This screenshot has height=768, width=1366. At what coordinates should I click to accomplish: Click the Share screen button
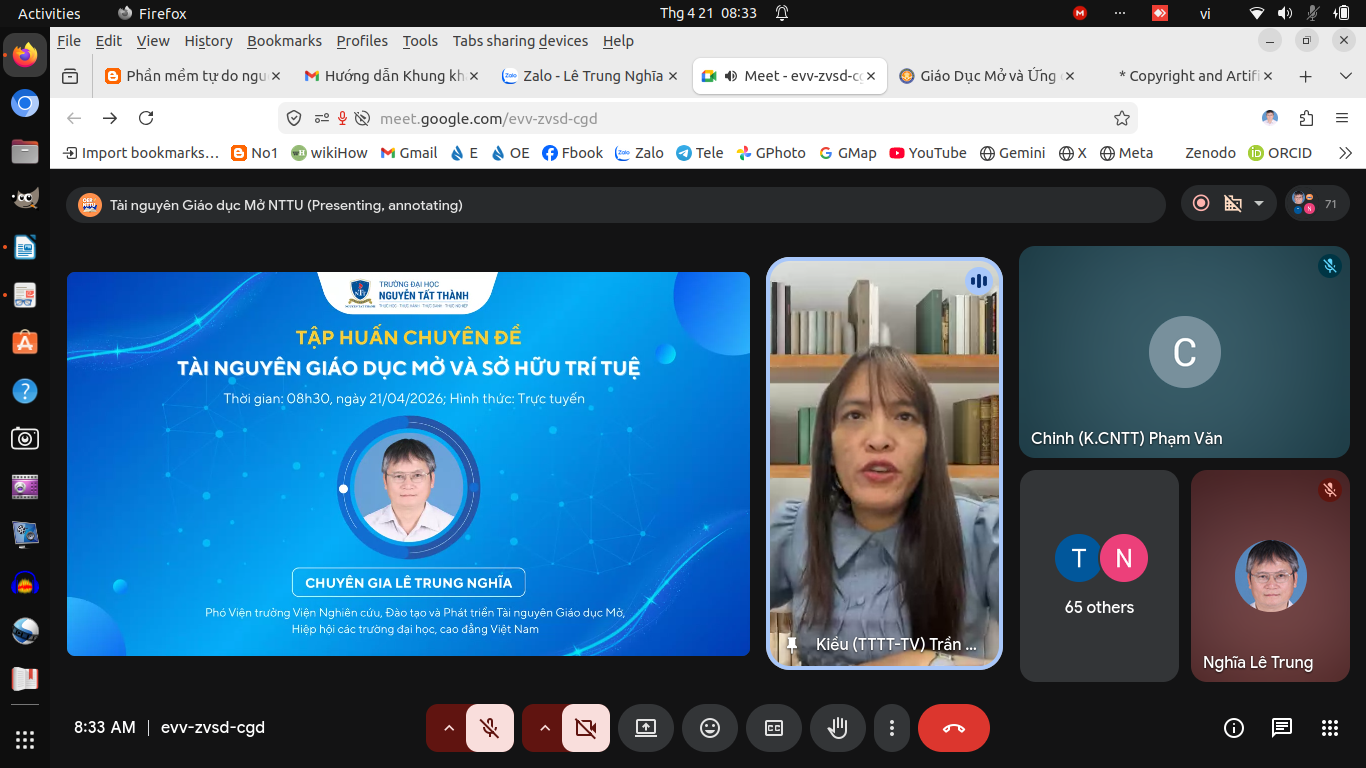[646, 728]
